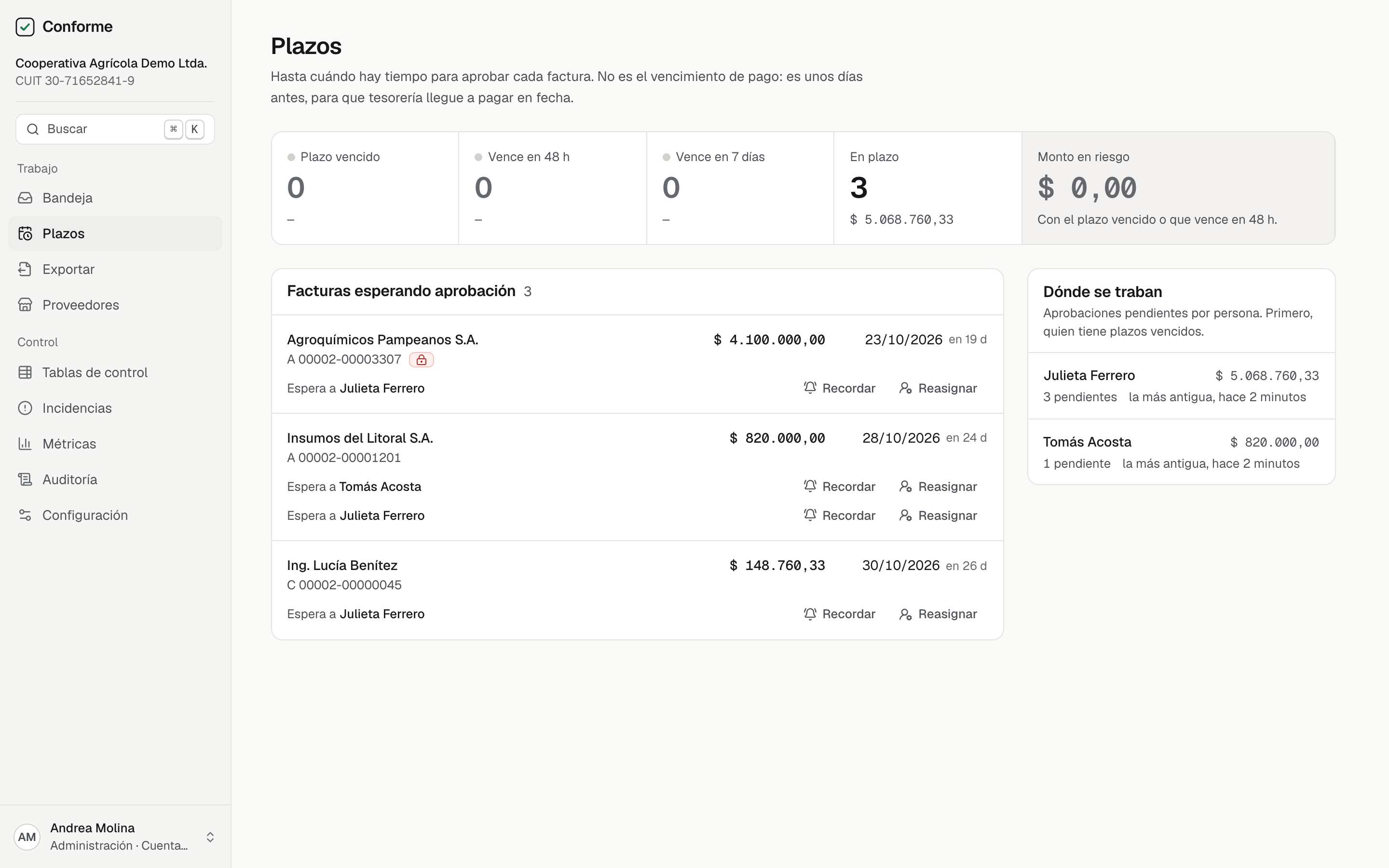Click the Métricas bar chart icon
The width and height of the screenshot is (1389, 868).
click(x=25, y=444)
